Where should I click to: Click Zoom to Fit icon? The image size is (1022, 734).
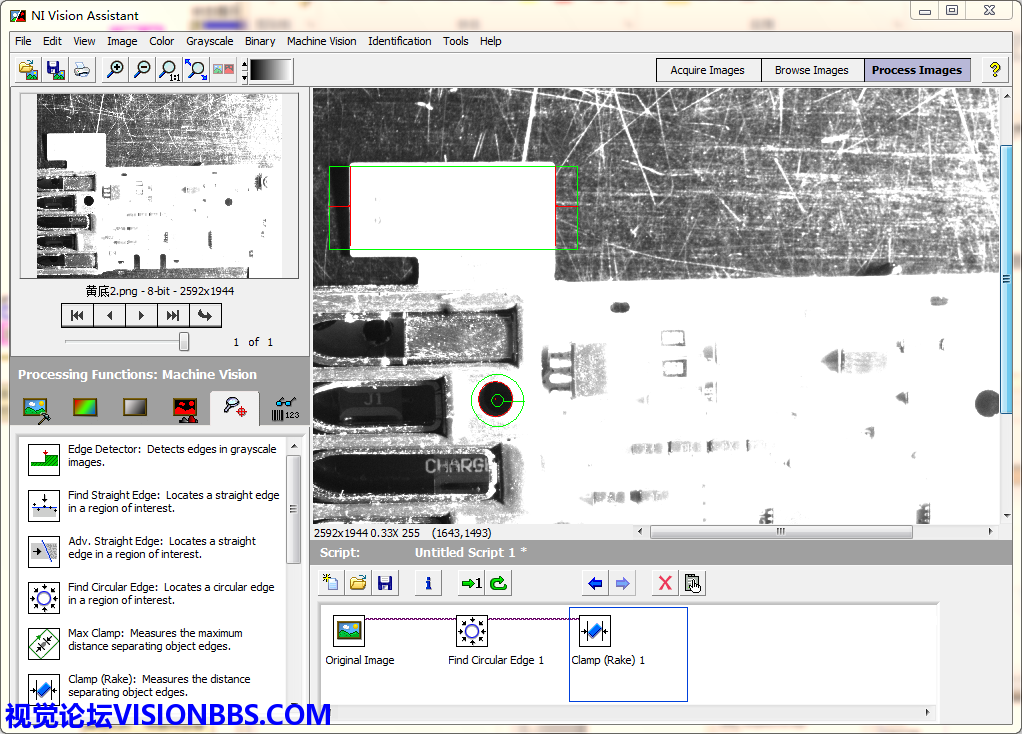click(196, 70)
